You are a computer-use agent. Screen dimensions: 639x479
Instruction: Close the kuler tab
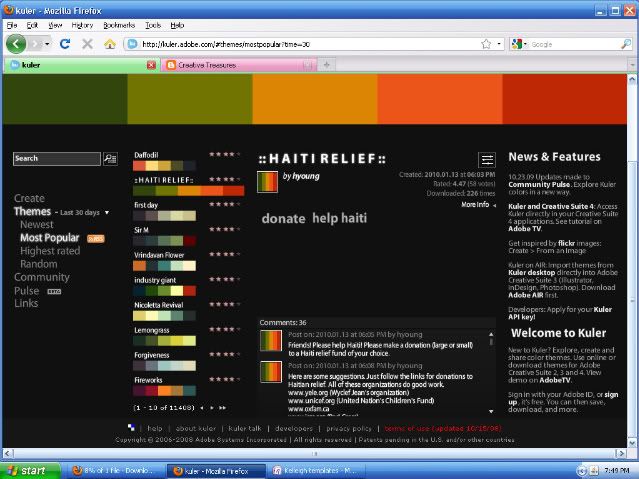click(151, 65)
